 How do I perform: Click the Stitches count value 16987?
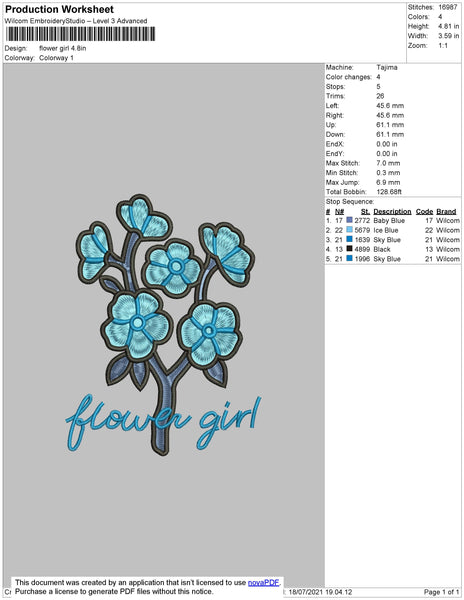(448, 7)
